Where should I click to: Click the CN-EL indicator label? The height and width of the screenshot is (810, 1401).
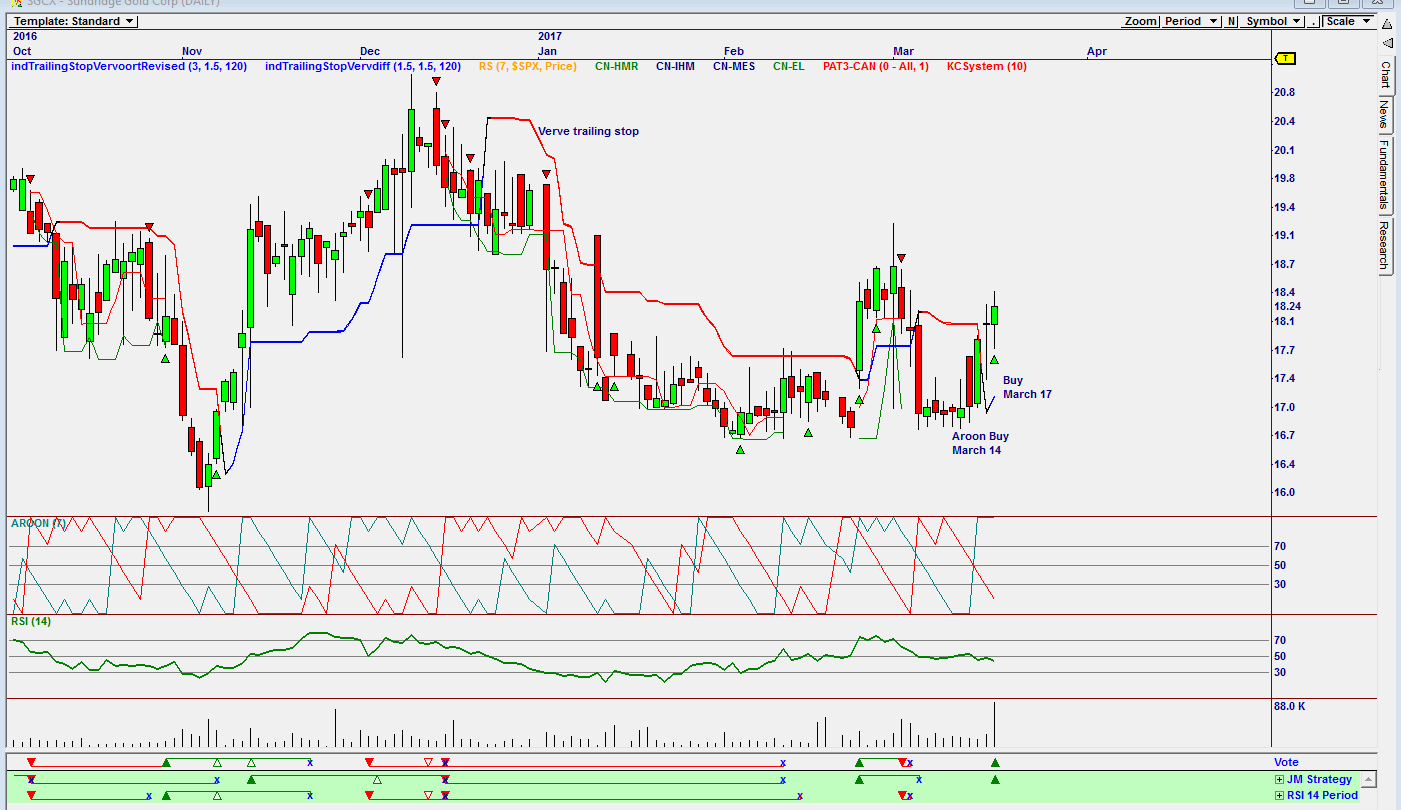tap(789, 67)
